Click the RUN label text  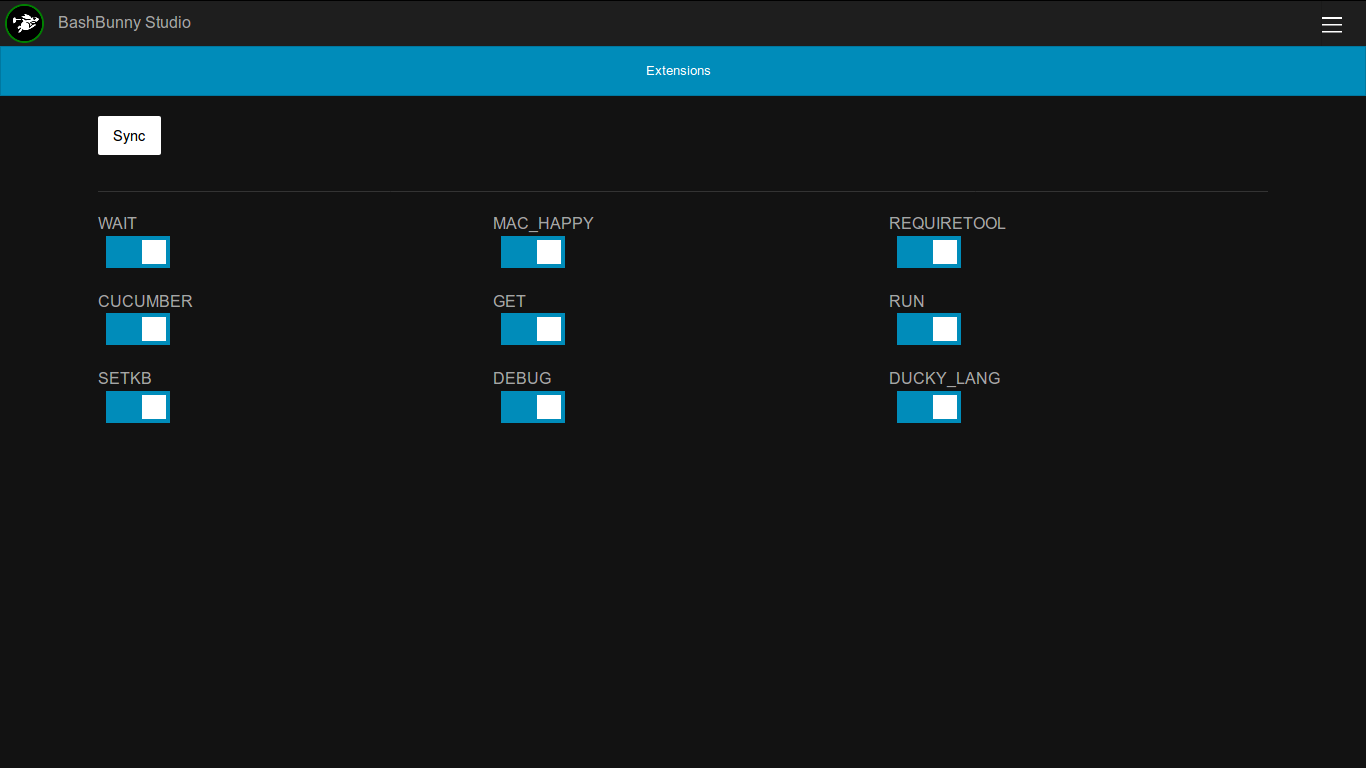coord(906,301)
